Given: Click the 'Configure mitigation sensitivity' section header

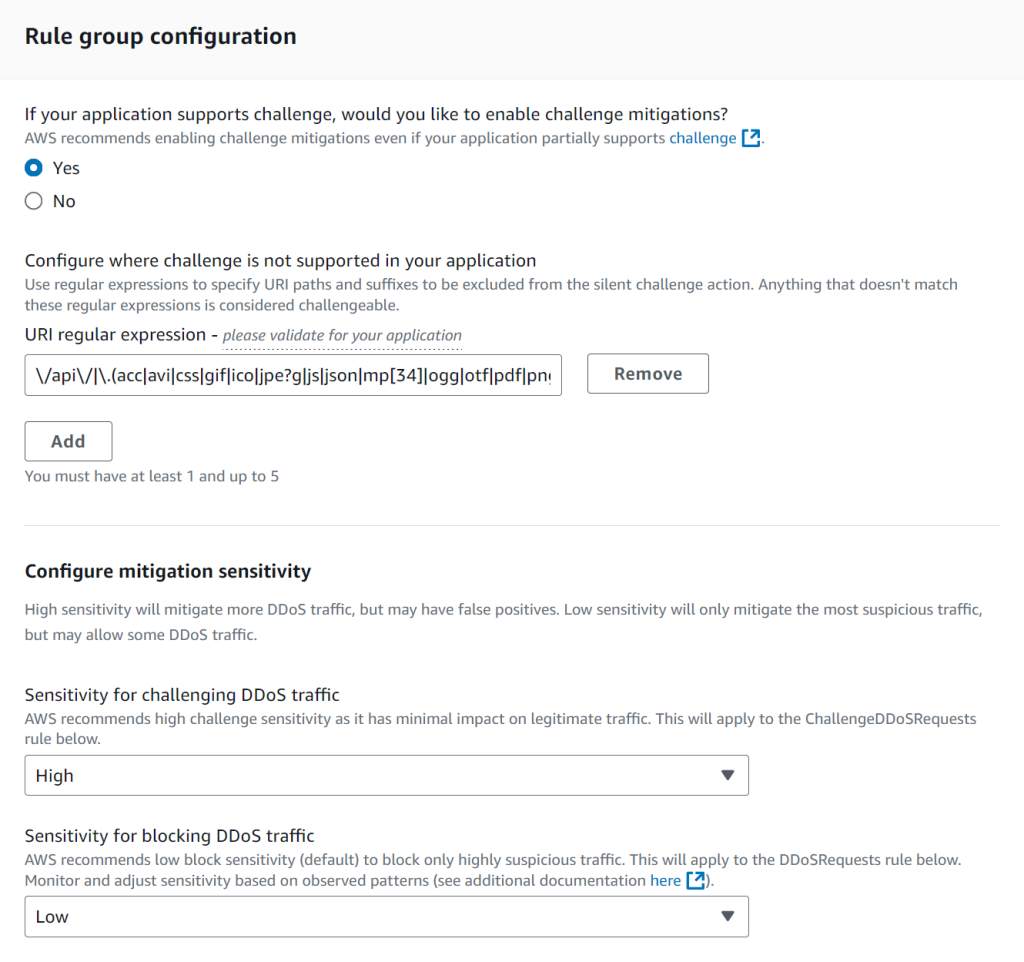Looking at the screenshot, I should (167, 571).
